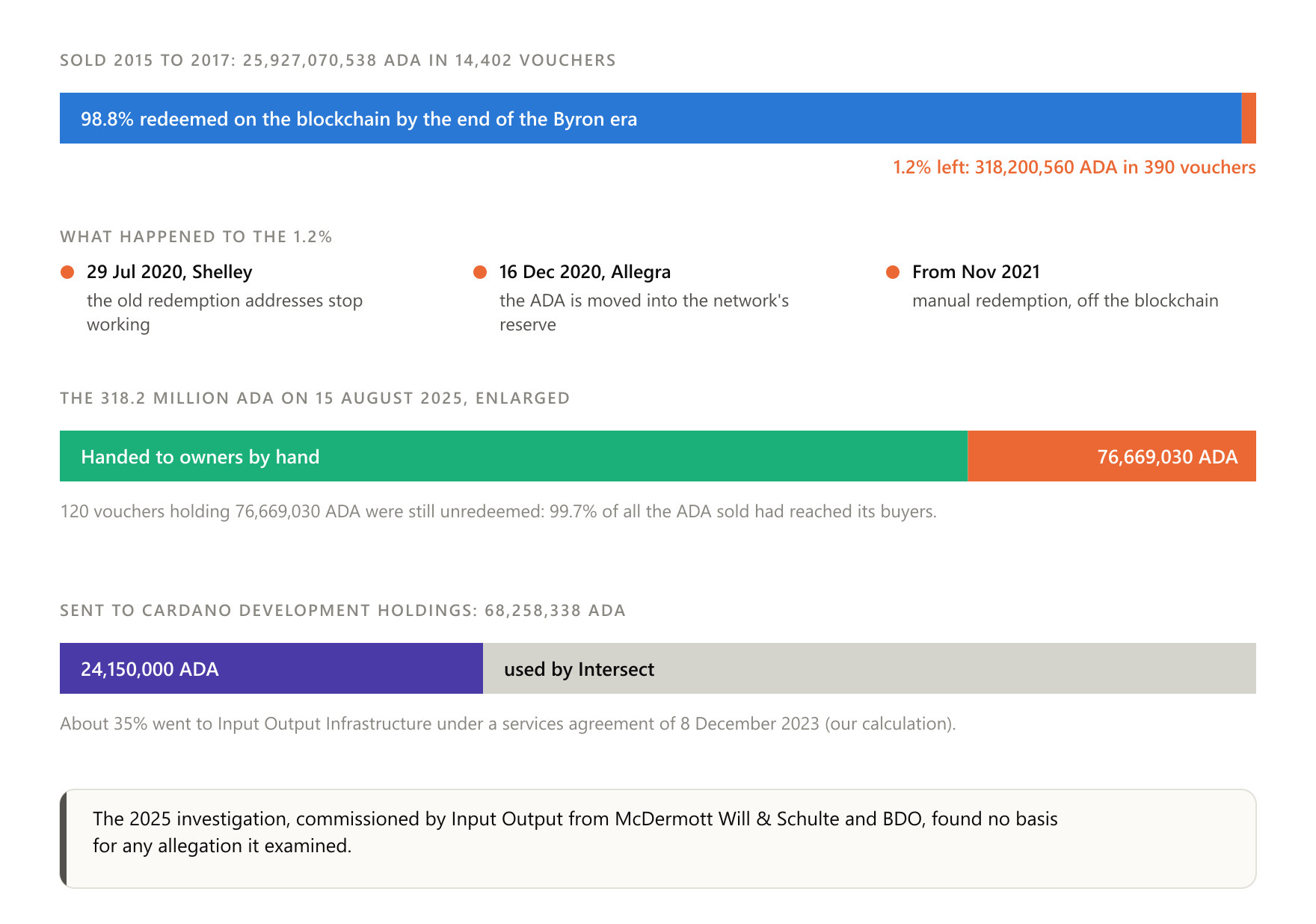Click the text '29 Jul 2020, Shelley'

click(x=170, y=272)
